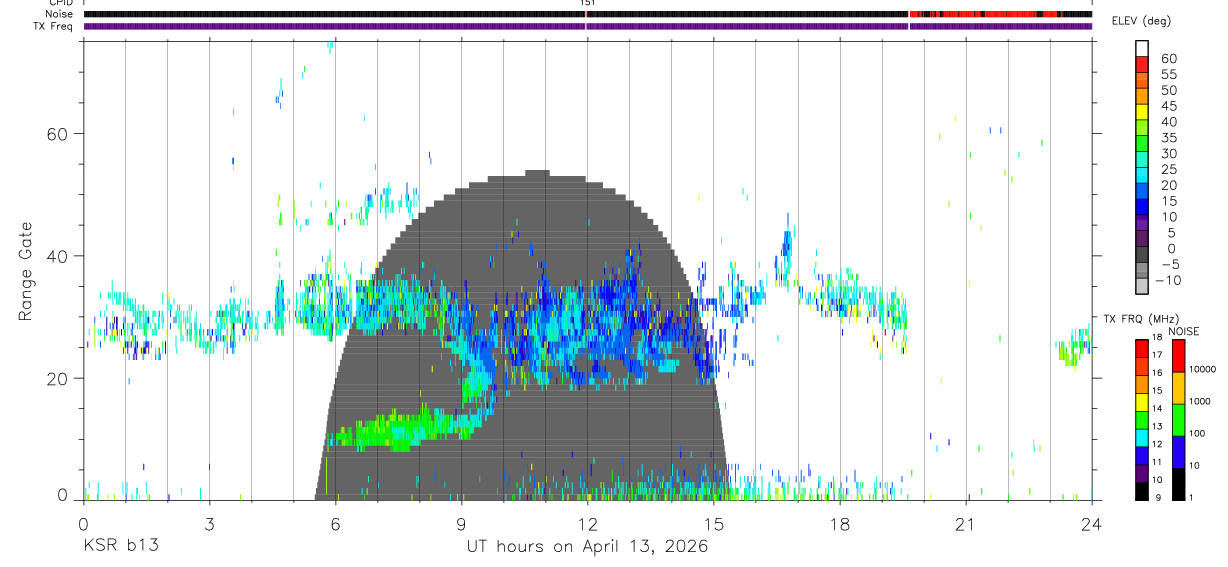Click the 'KSR b13' radar beam label
This screenshot has height=567, width=1228.
tap(120, 547)
